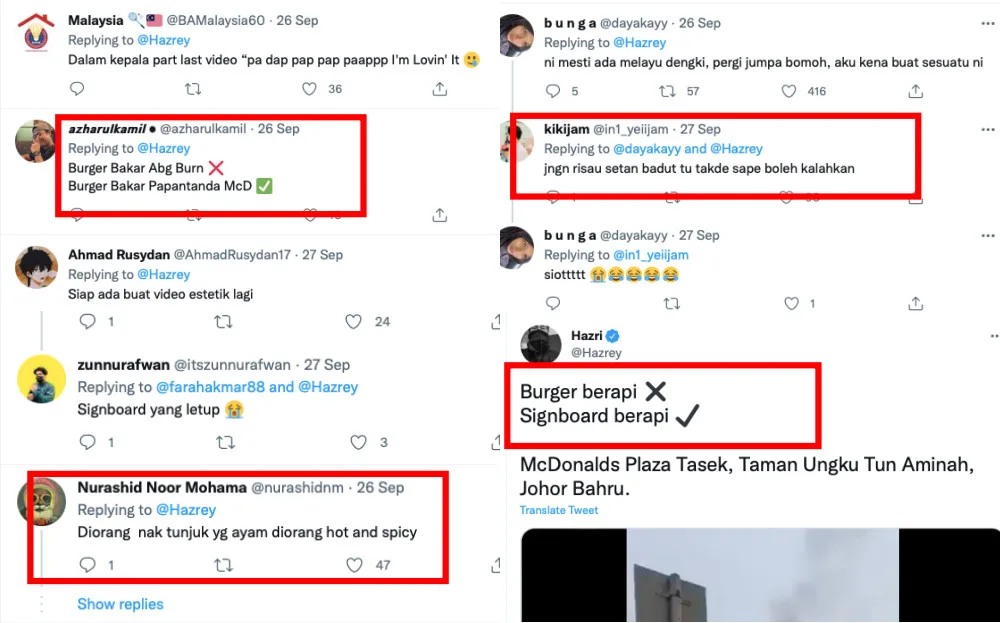
Task: Like bunga's tweet with 416 likes
Action: tap(788, 91)
